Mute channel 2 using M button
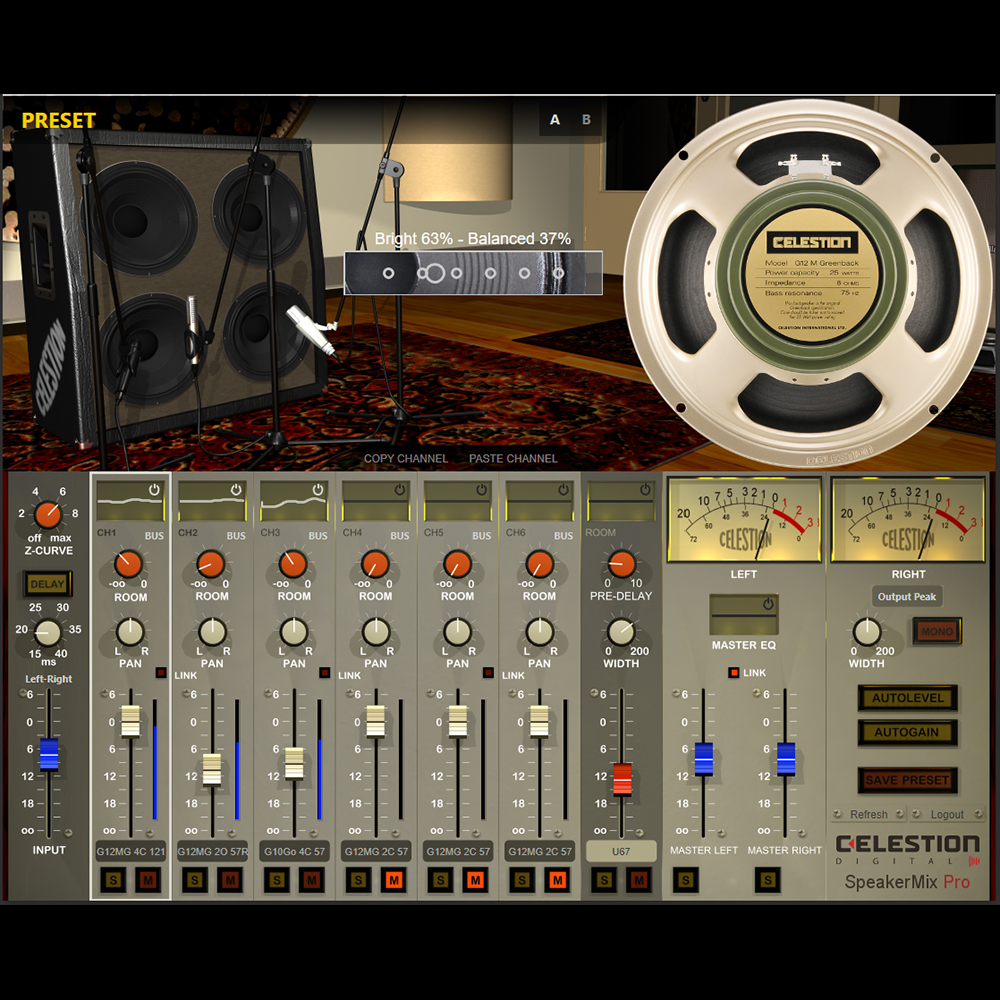 (230, 880)
